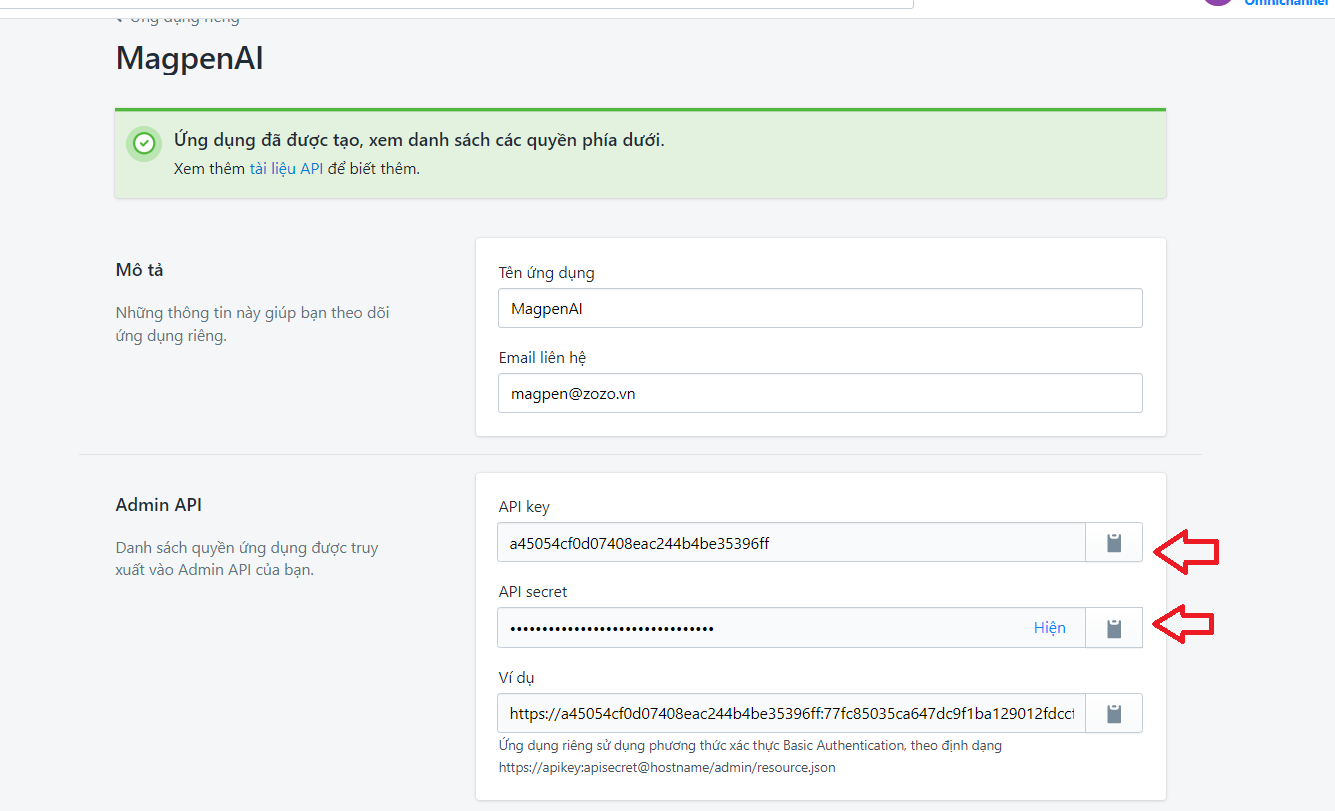This screenshot has width=1335, height=811.
Task: Click the 'Danh sách quyền ứng dụng' description
Action: [x=247, y=559]
